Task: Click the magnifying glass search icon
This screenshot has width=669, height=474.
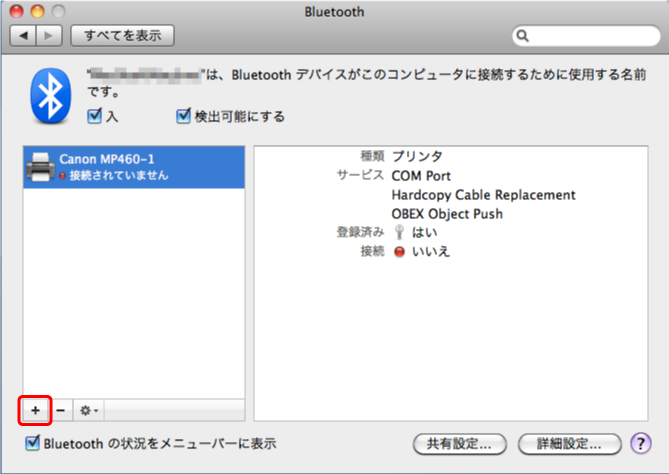Action: click(523, 36)
